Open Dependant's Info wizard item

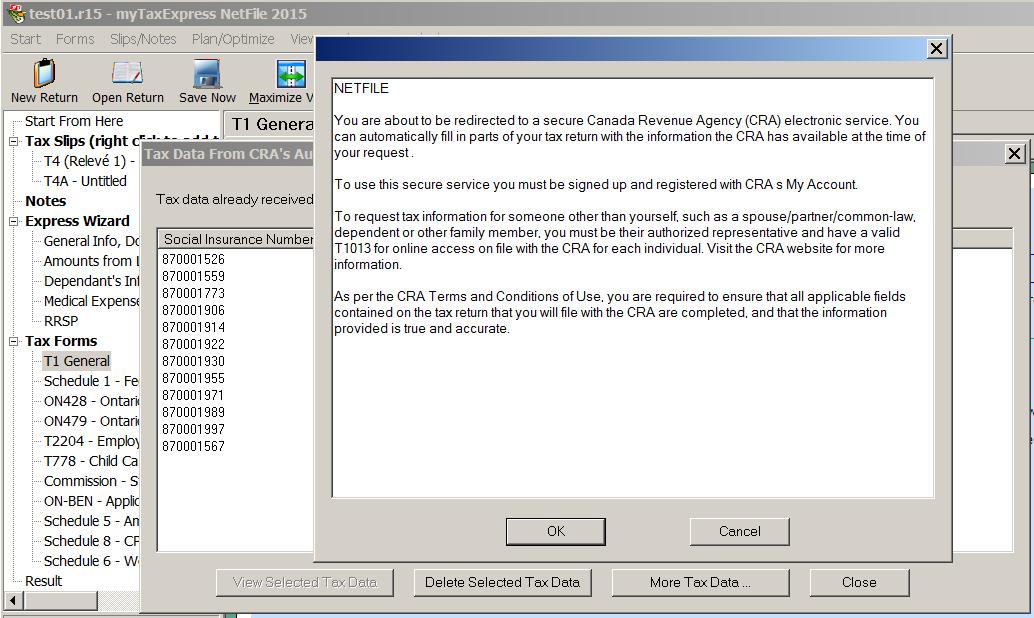[91, 281]
